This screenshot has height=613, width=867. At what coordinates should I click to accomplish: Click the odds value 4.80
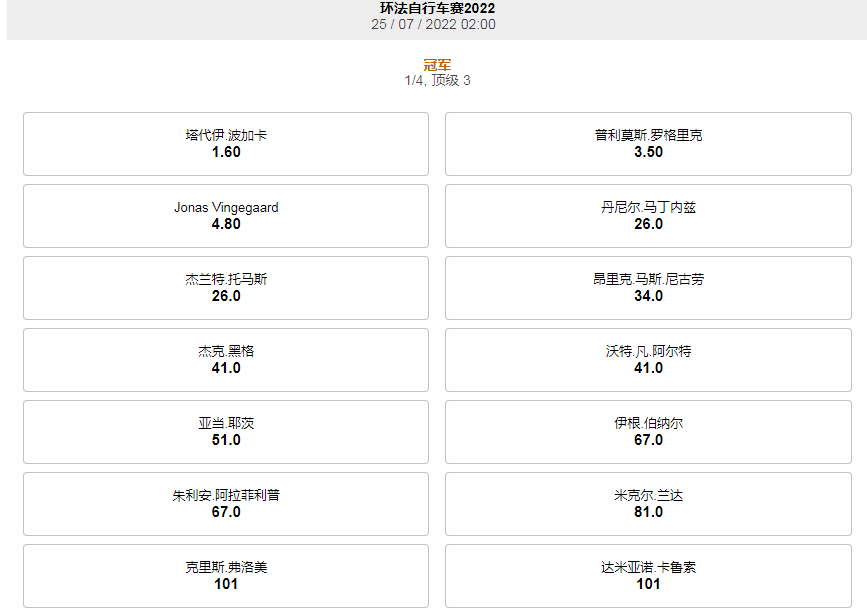point(225,224)
